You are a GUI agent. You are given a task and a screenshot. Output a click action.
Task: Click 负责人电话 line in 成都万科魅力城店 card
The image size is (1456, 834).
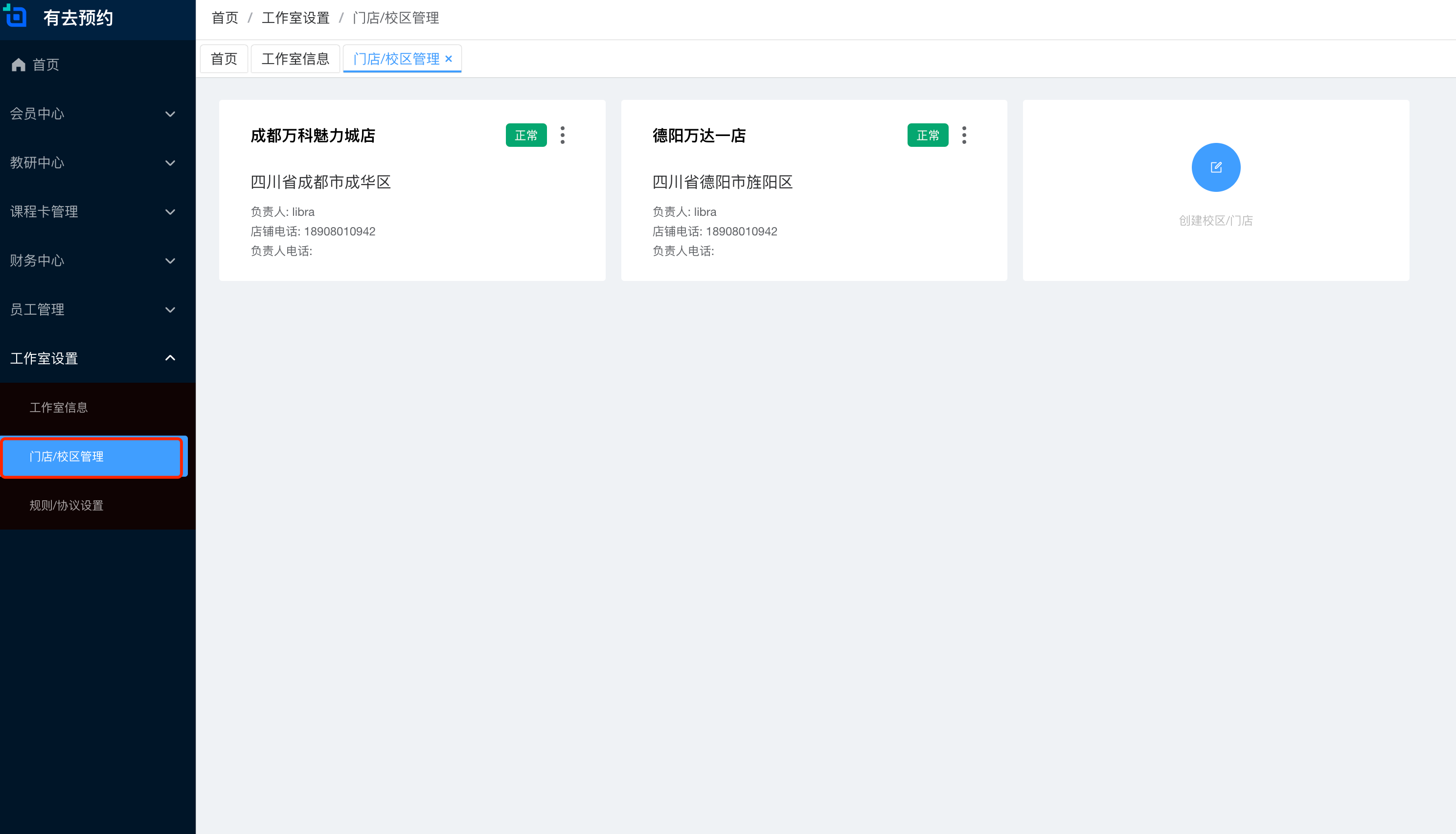(x=282, y=251)
